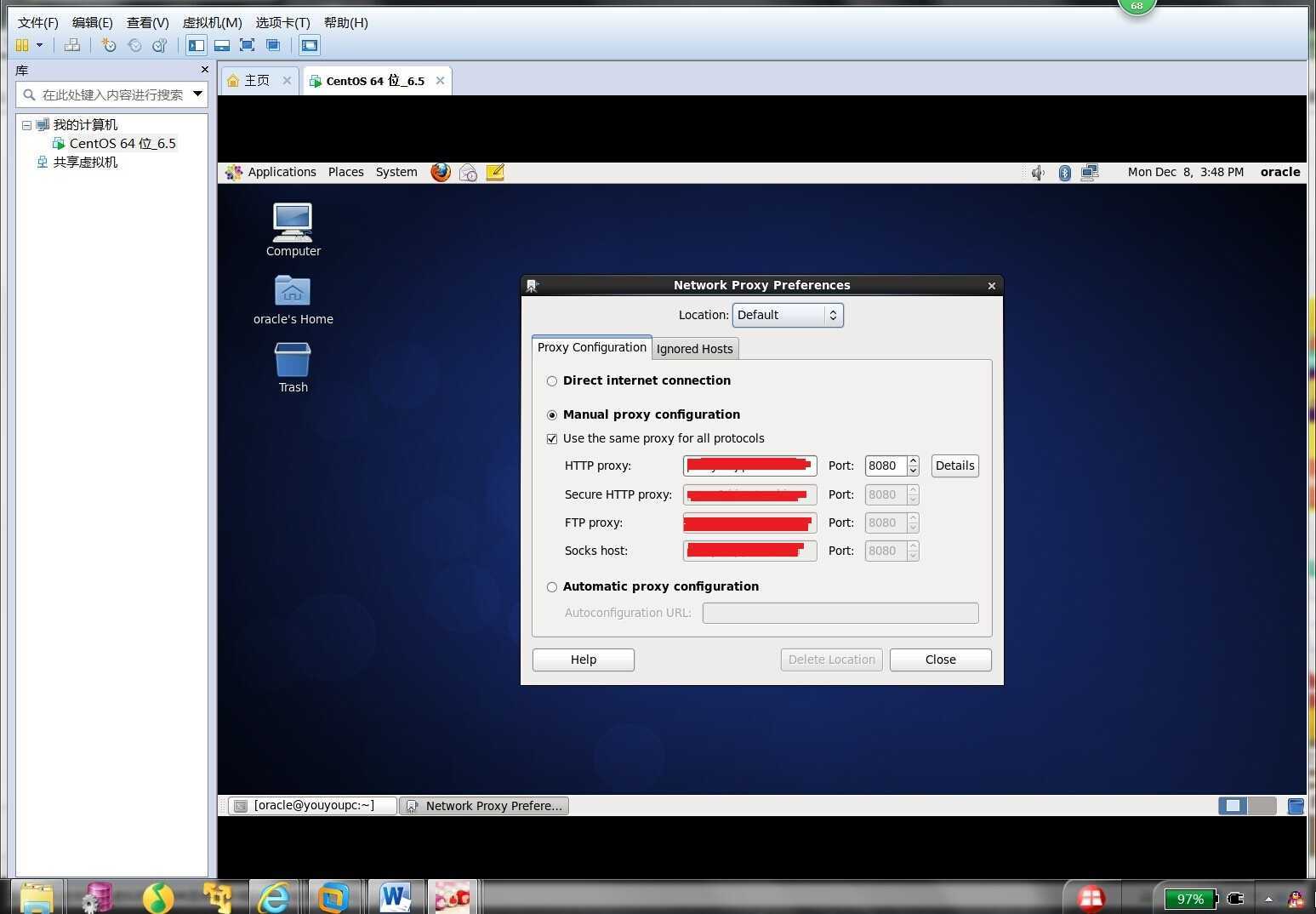
Task: Open the 选项卡(T) menu
Action: coord(282,22)
